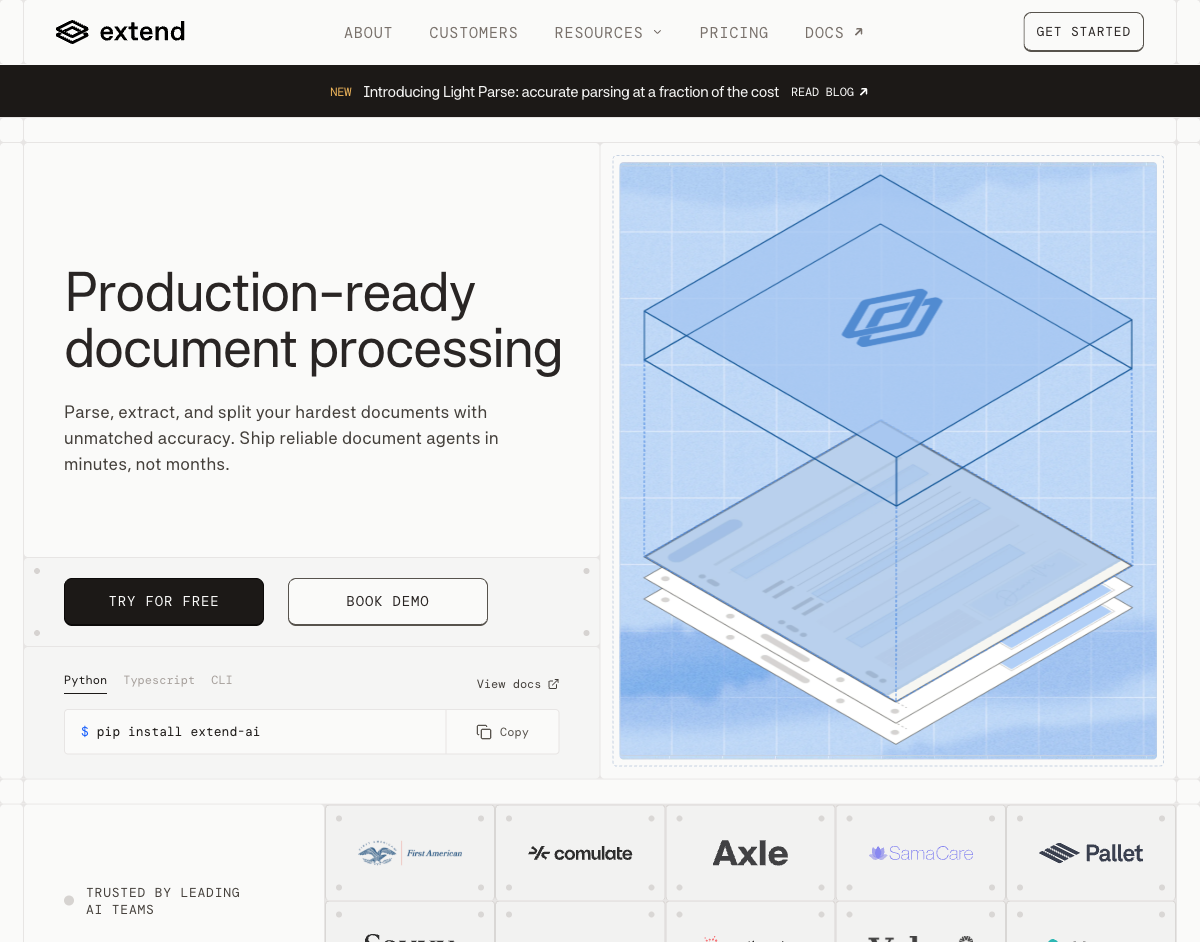The image size is (1200, 942).
Task: Click the arrow icon next to Read Blog
Action: 863,91
